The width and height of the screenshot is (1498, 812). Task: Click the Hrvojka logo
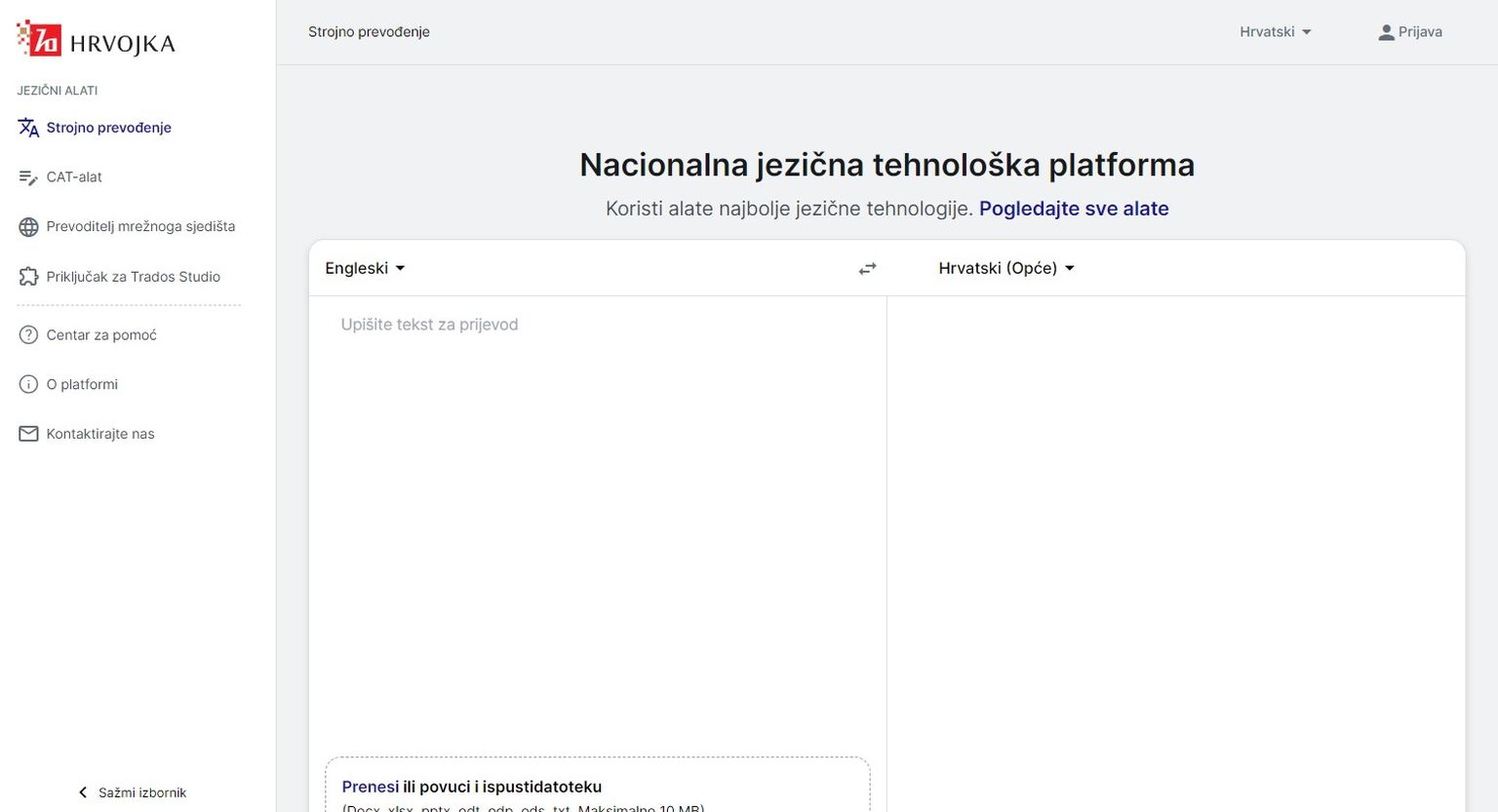click(x=96, y=40)
